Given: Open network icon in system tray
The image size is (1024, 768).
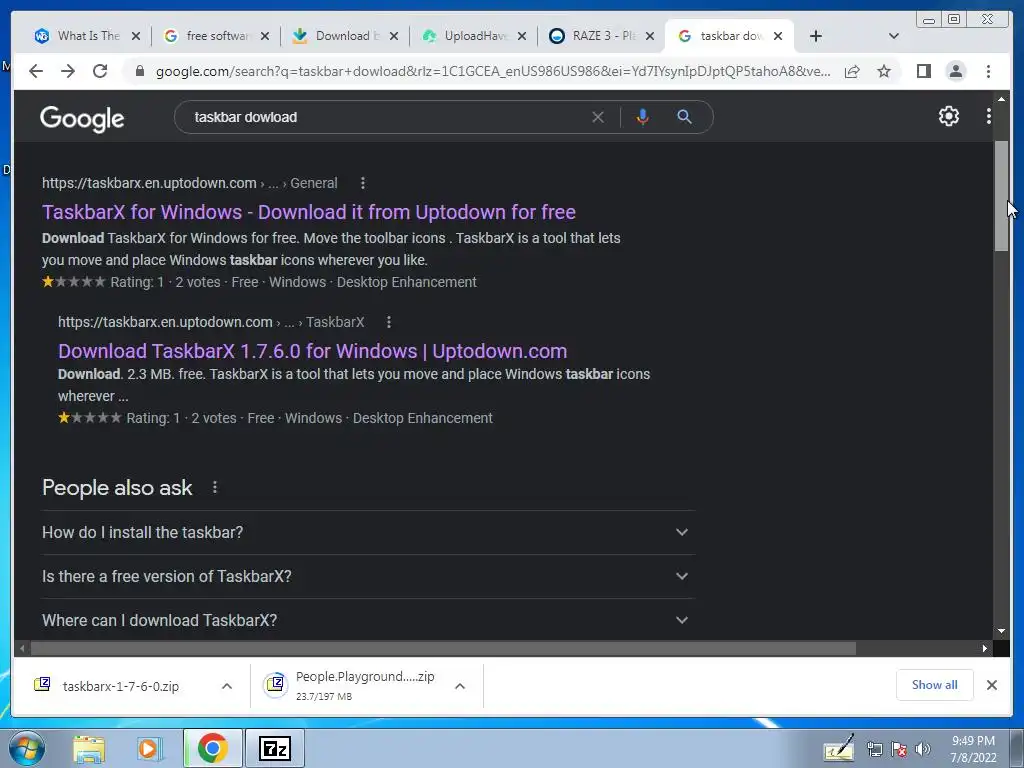Looking at the screenshot, I should 874,749.
